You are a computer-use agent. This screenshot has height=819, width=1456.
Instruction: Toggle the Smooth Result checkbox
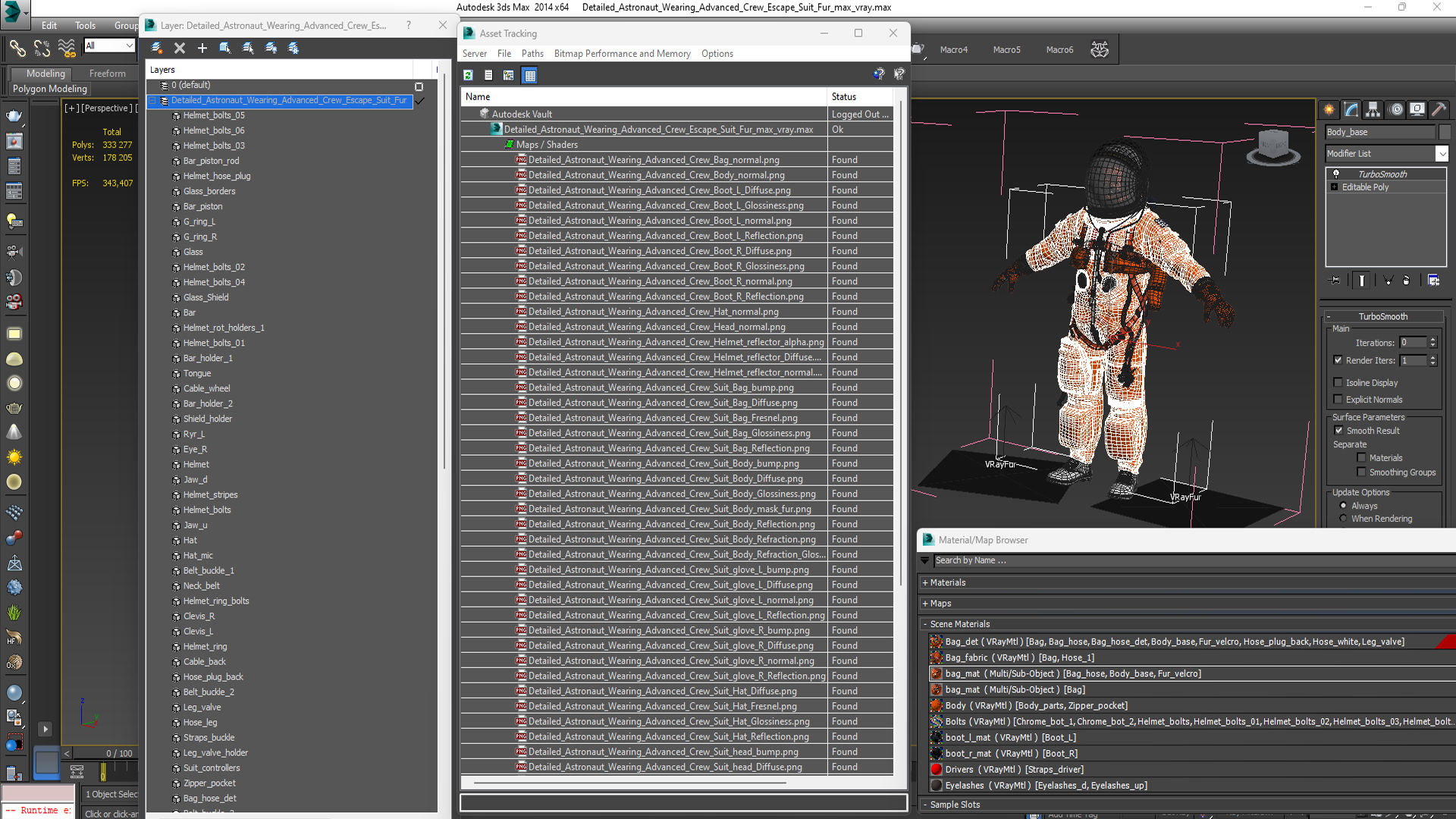1338,431
